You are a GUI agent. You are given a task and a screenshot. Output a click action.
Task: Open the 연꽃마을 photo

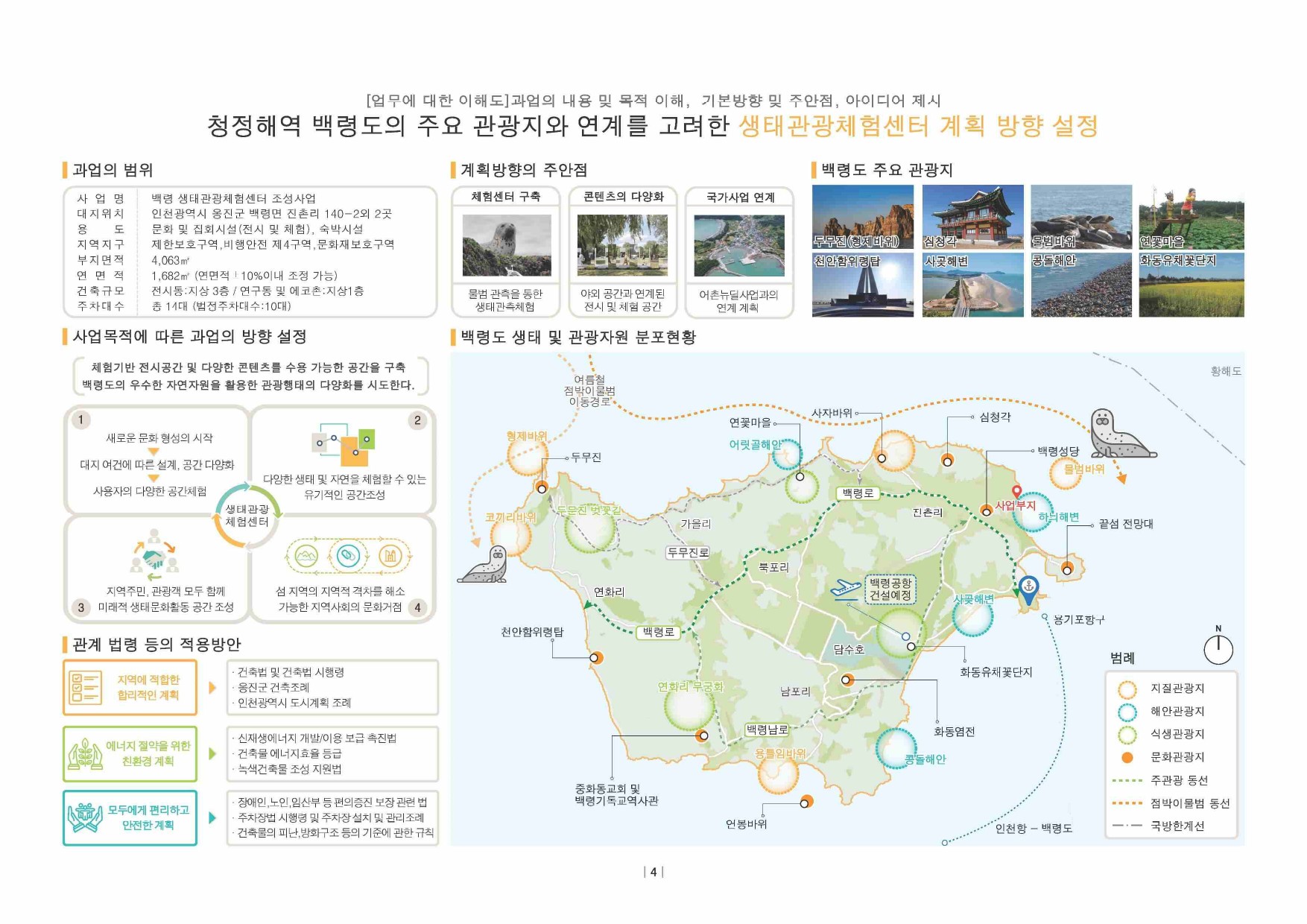click(x=1191, y=217)
